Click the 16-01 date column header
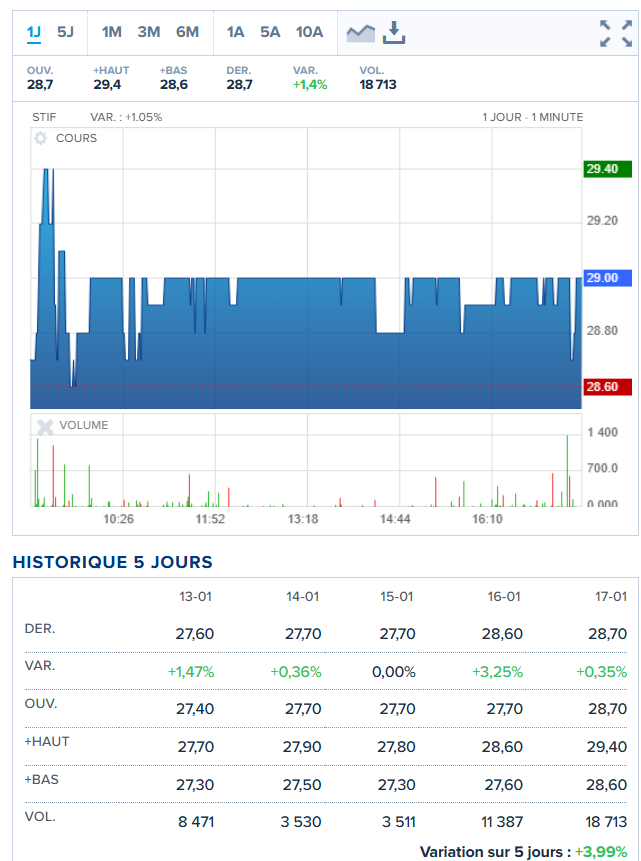Viewport: 641px width, 861px height. [504, 596]
